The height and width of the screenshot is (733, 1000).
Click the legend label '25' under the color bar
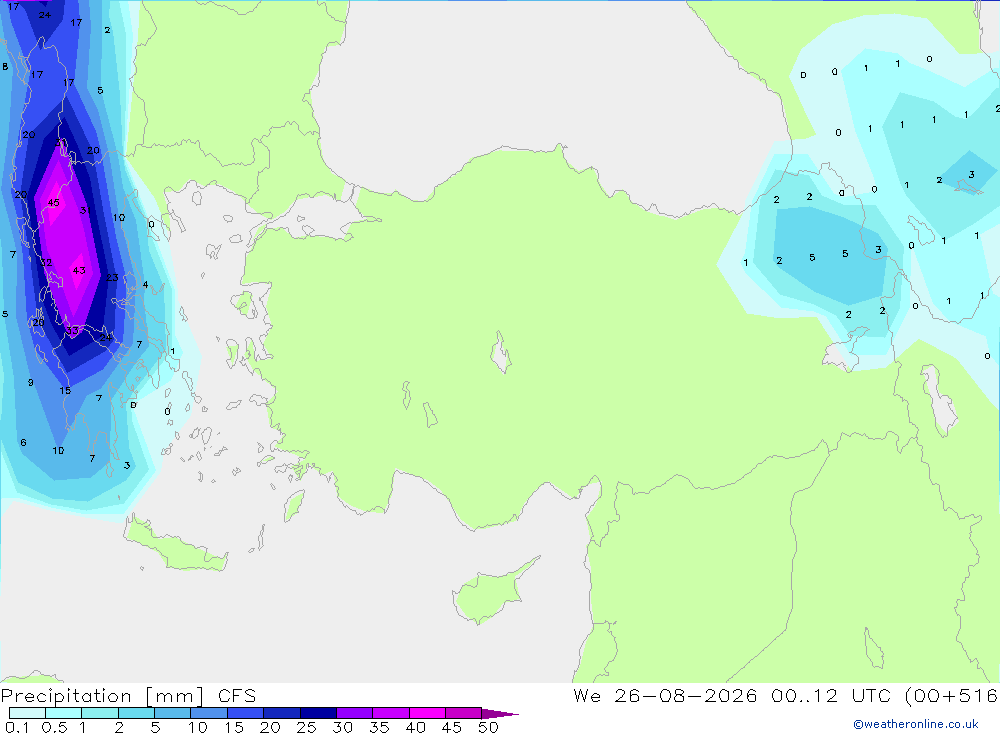tap(306, 727)
